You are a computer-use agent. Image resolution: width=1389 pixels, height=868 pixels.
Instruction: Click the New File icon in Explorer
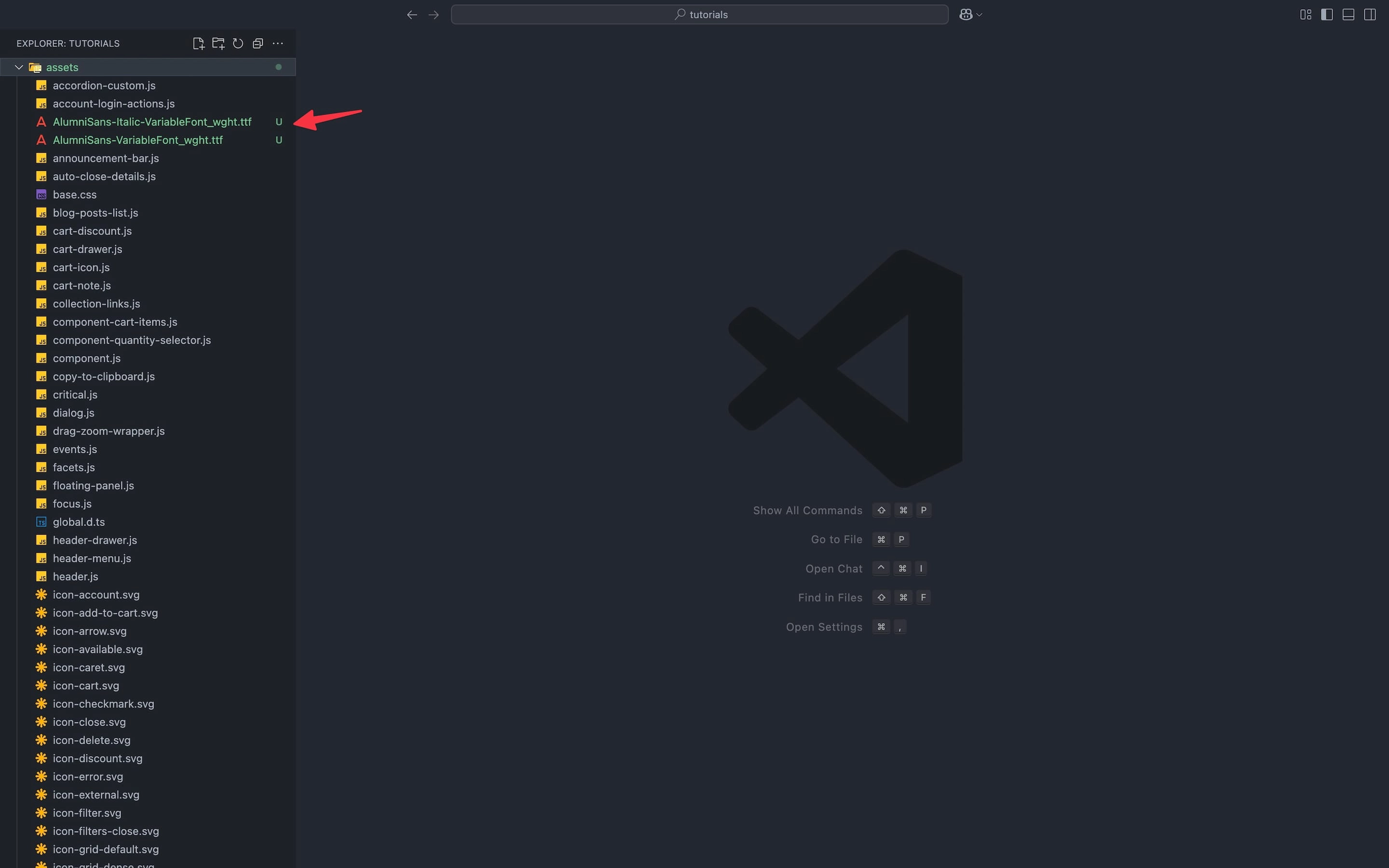tap(199, 43)
